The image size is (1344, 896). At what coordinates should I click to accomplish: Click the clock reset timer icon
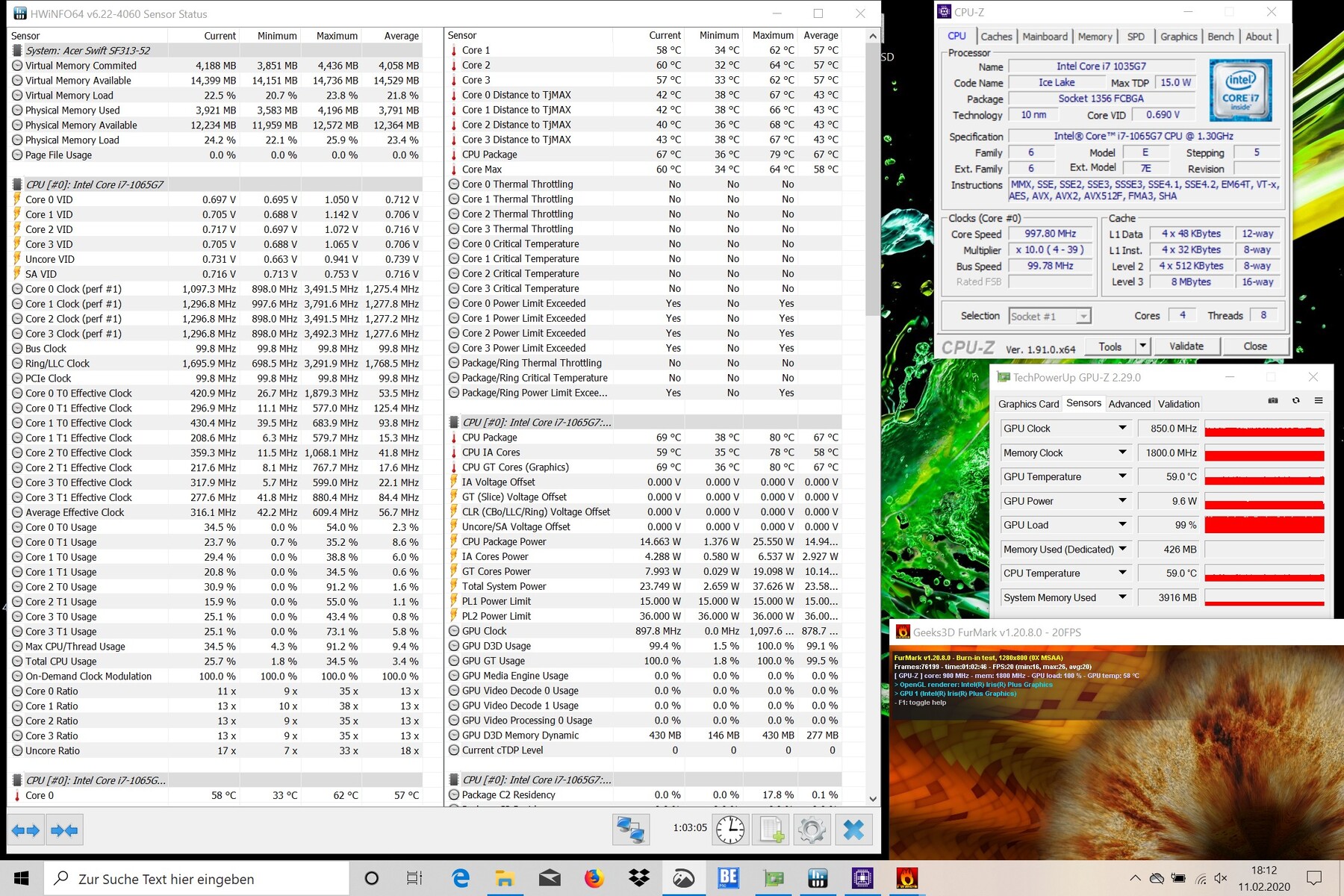(729, 830)
